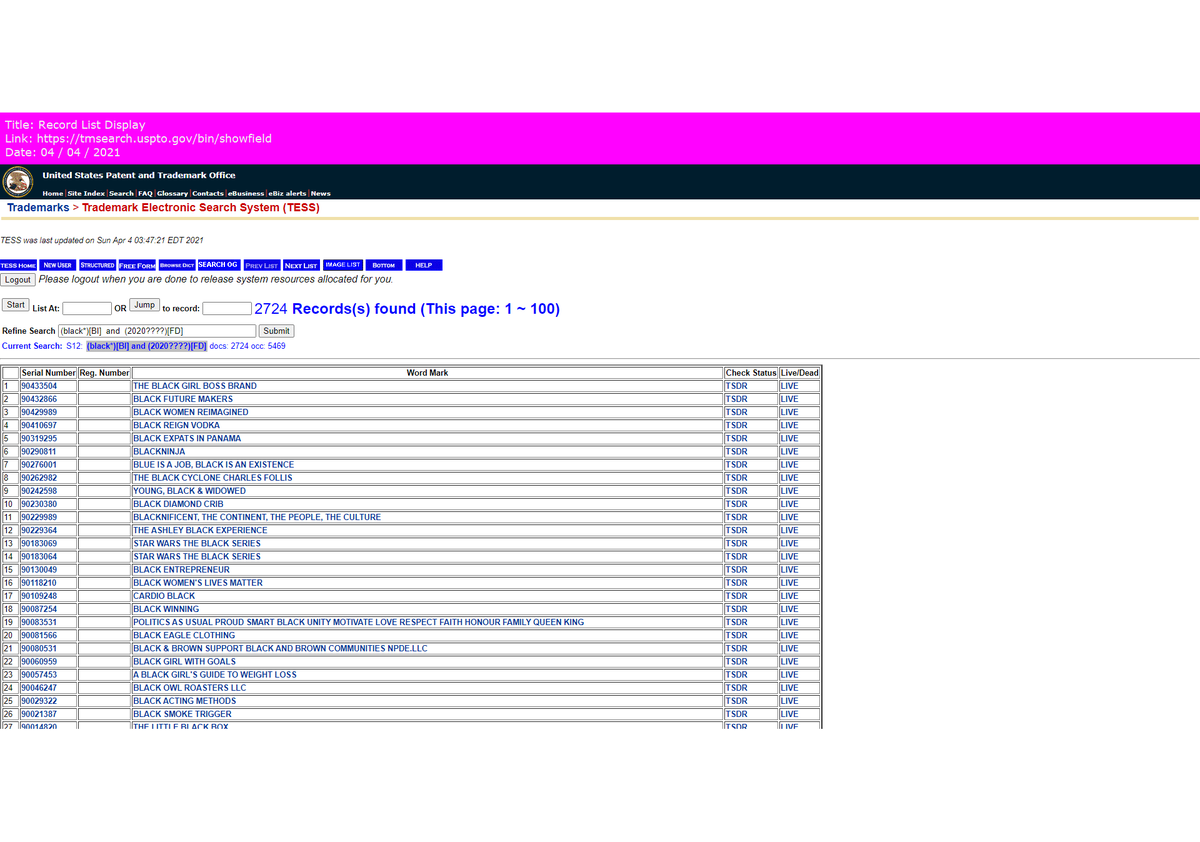Open the News menu link
Viewport: 1200px width, 842px height.
pos(320,193)
